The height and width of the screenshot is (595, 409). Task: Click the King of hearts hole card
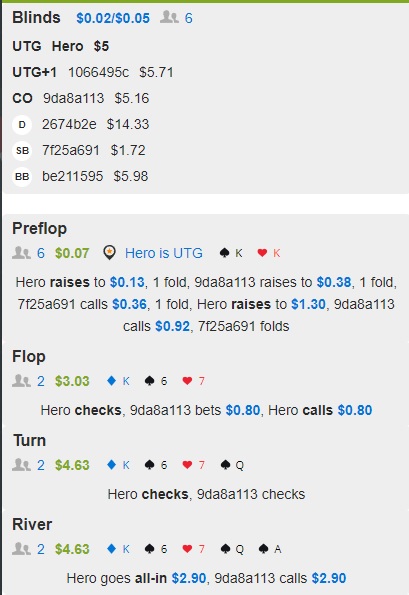click(269, 253)
